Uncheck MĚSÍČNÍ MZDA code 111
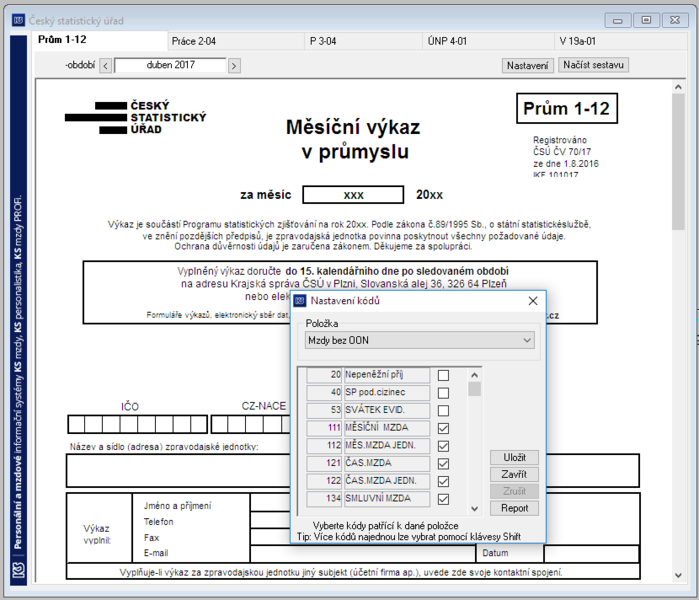 coord(443,428)
